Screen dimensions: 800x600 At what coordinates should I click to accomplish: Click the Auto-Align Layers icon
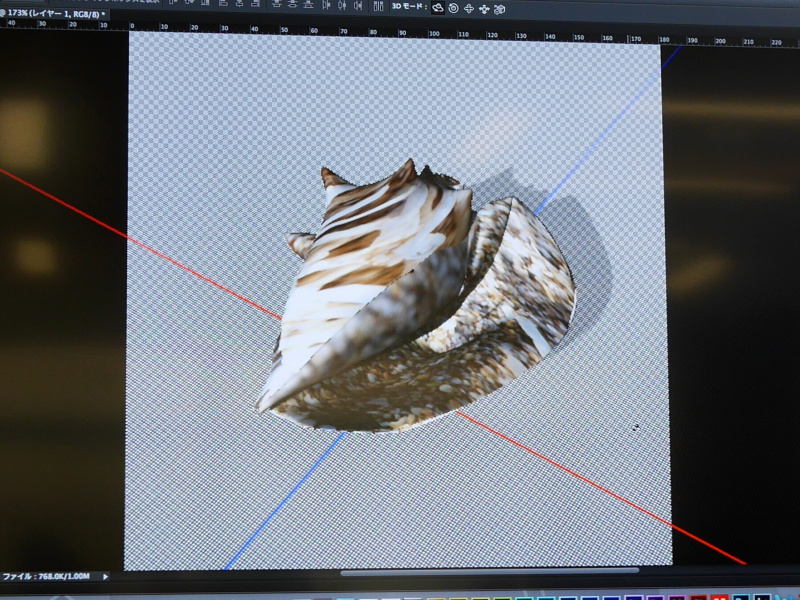click(379, 6)
